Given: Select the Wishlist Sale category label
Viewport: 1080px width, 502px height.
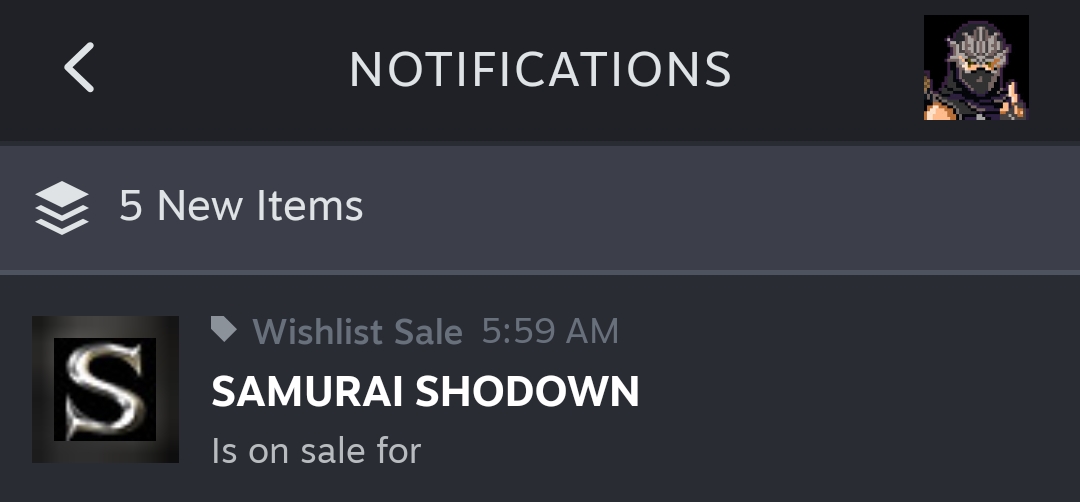Looking at the screenshot, I should [357, 331].
